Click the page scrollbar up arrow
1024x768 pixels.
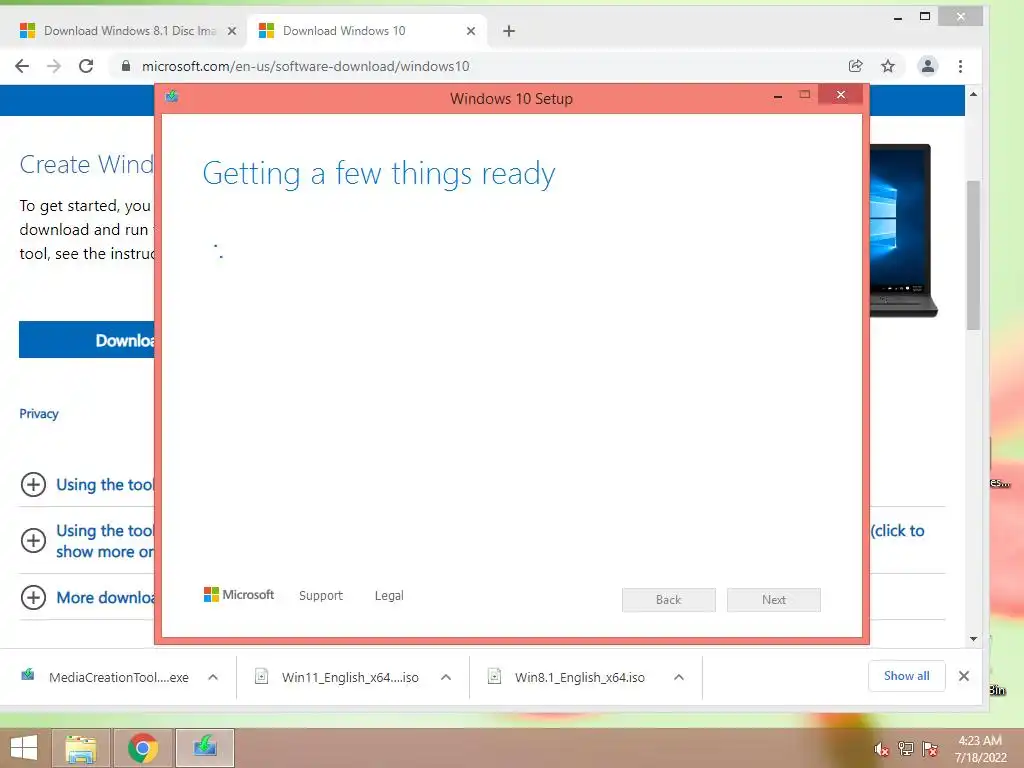click(x=973, y=95)
